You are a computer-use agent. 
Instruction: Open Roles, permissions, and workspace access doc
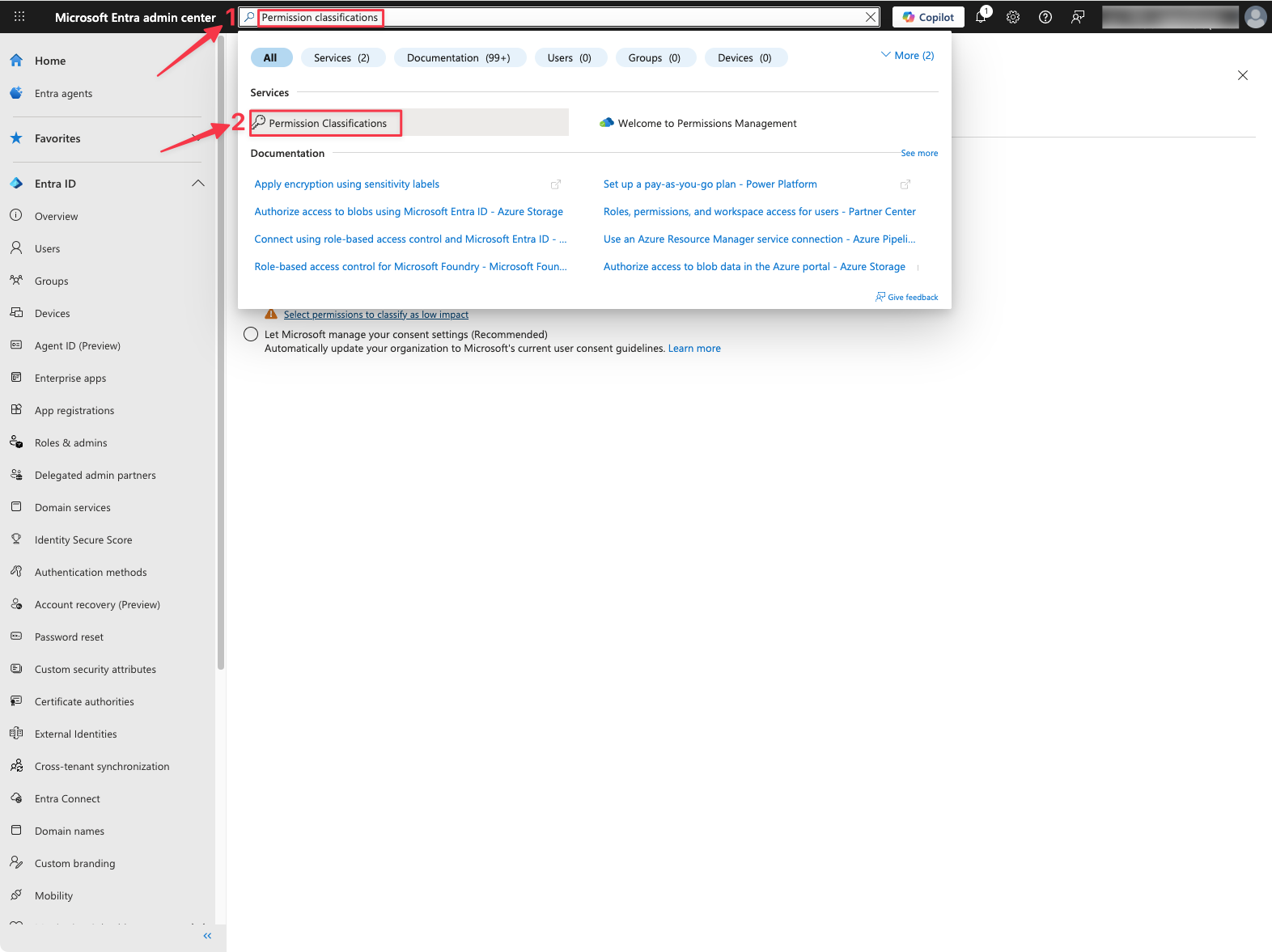760,212
